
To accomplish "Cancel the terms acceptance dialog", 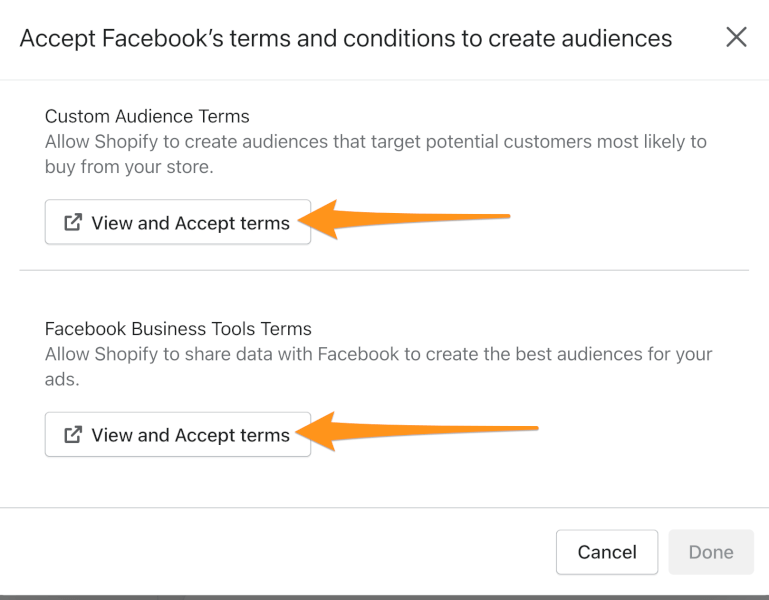I will tap(607, 552).
